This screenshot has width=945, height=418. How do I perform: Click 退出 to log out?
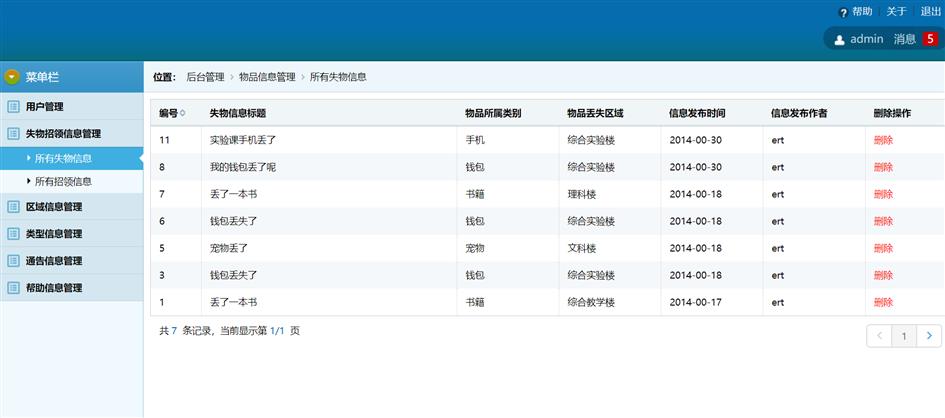tap(930, 12)
